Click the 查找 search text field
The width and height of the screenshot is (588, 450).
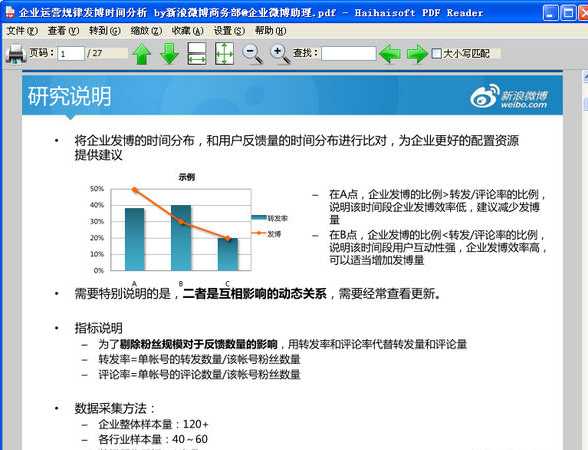click(x=348, y=54)
